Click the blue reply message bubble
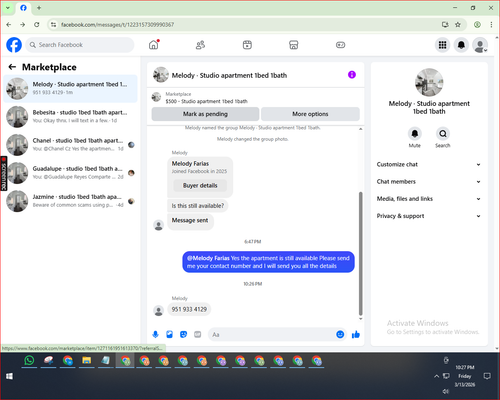The width and height of the screenshot is (500, 400). (268, 262)
